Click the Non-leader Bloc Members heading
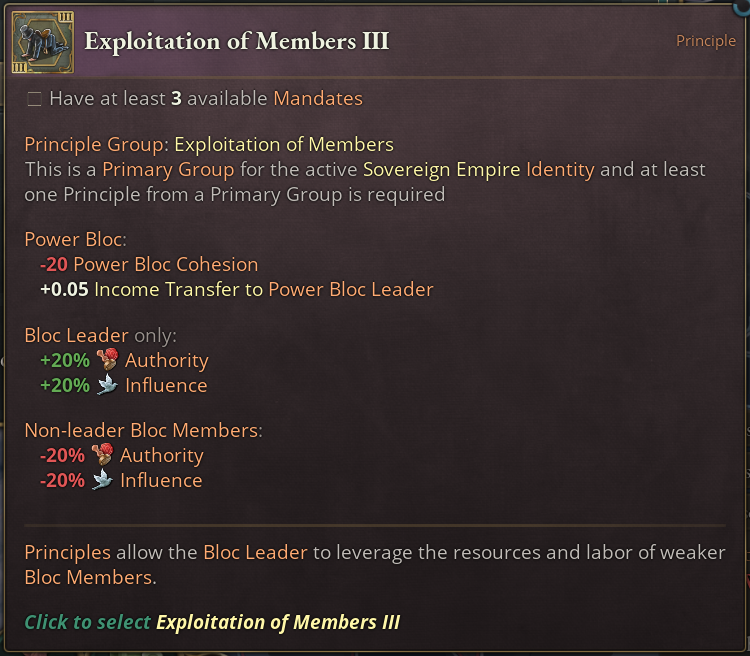750x656 pixels. [143, 431]
